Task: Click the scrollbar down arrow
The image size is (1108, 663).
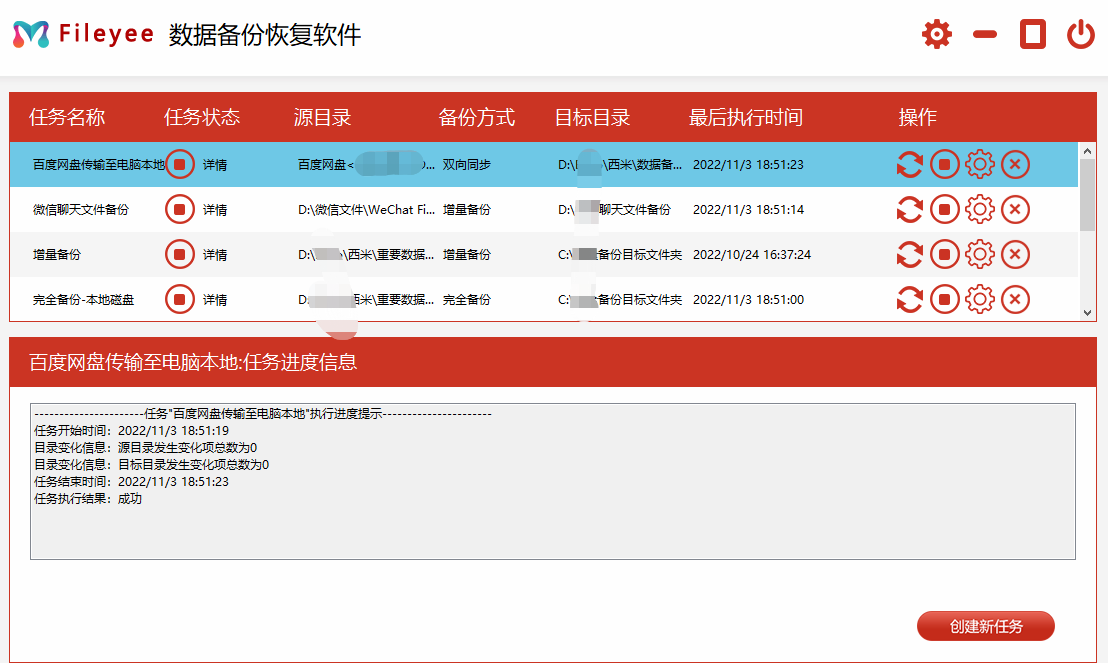Action: pyautogui.click(x=1087, y=312)
